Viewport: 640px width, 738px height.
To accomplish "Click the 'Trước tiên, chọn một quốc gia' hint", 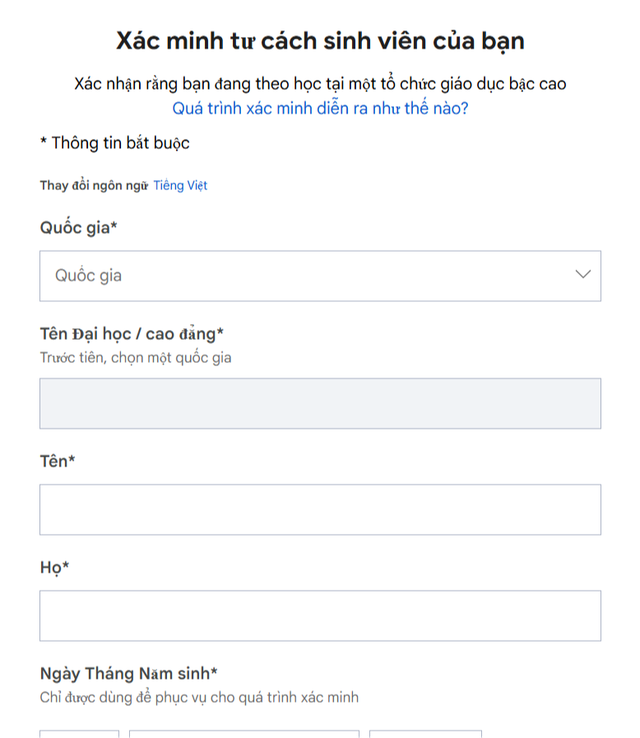I will point(135,357).
